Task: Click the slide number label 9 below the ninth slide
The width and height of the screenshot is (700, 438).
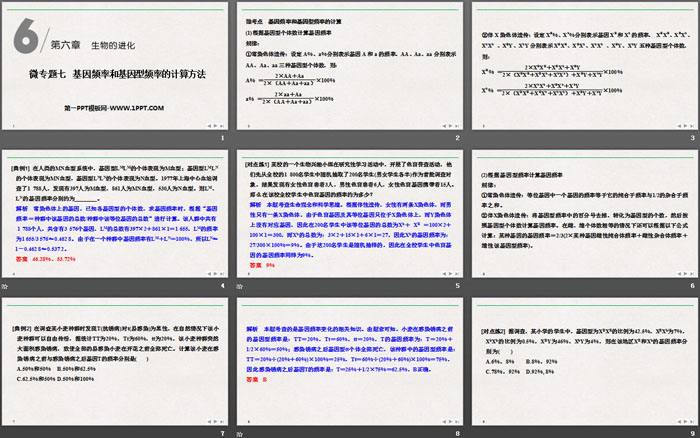Action: tap(692, 433)
